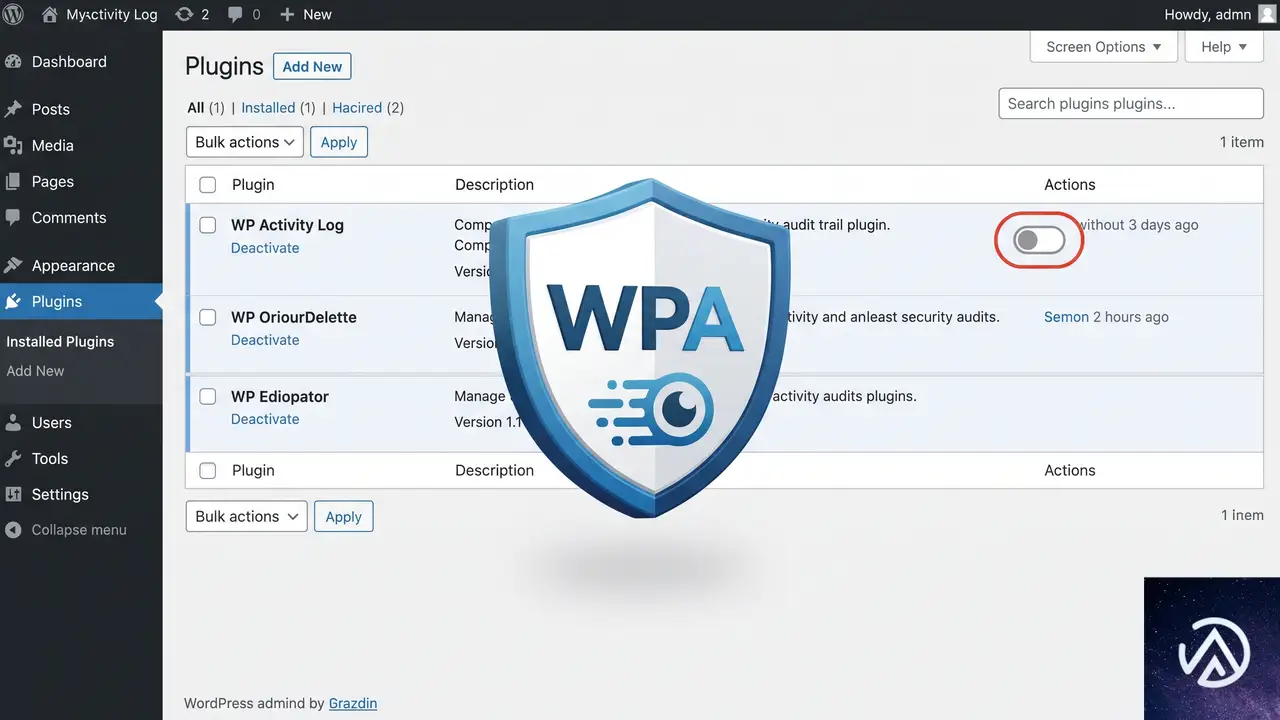Click the Plugins plug icon in the sidebar
Image resolution: width=1280 pixels, height=720 pixels.
pos(13,301)
